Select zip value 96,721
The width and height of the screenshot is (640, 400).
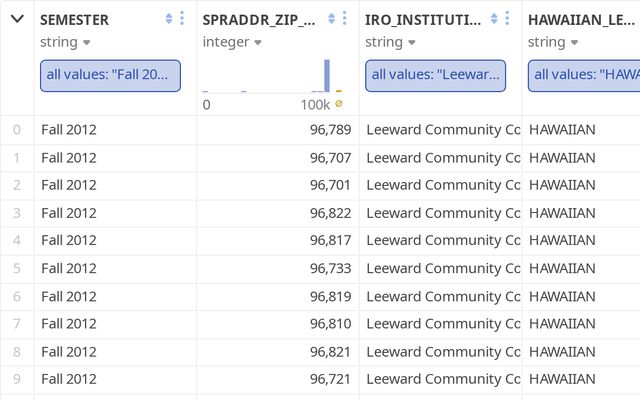pos(330,379)
